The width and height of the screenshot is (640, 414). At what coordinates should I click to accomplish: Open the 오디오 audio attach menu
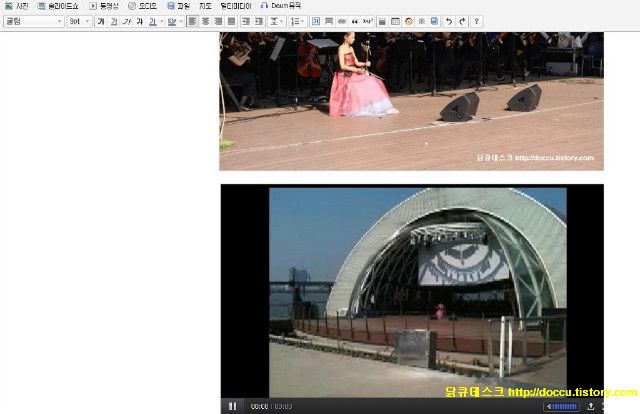(x=142, y=6)
